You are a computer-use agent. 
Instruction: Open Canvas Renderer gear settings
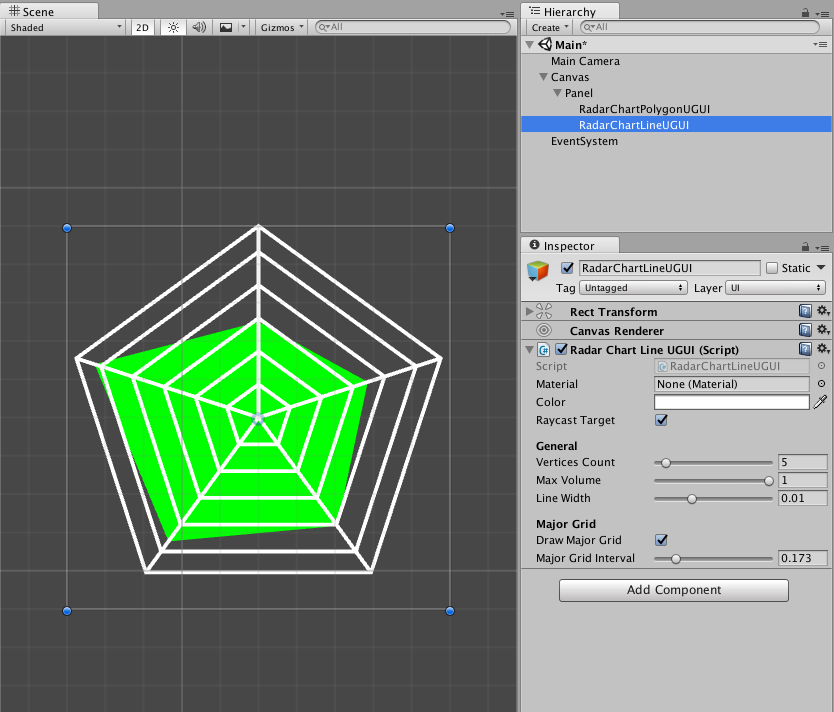pos(823,330)
